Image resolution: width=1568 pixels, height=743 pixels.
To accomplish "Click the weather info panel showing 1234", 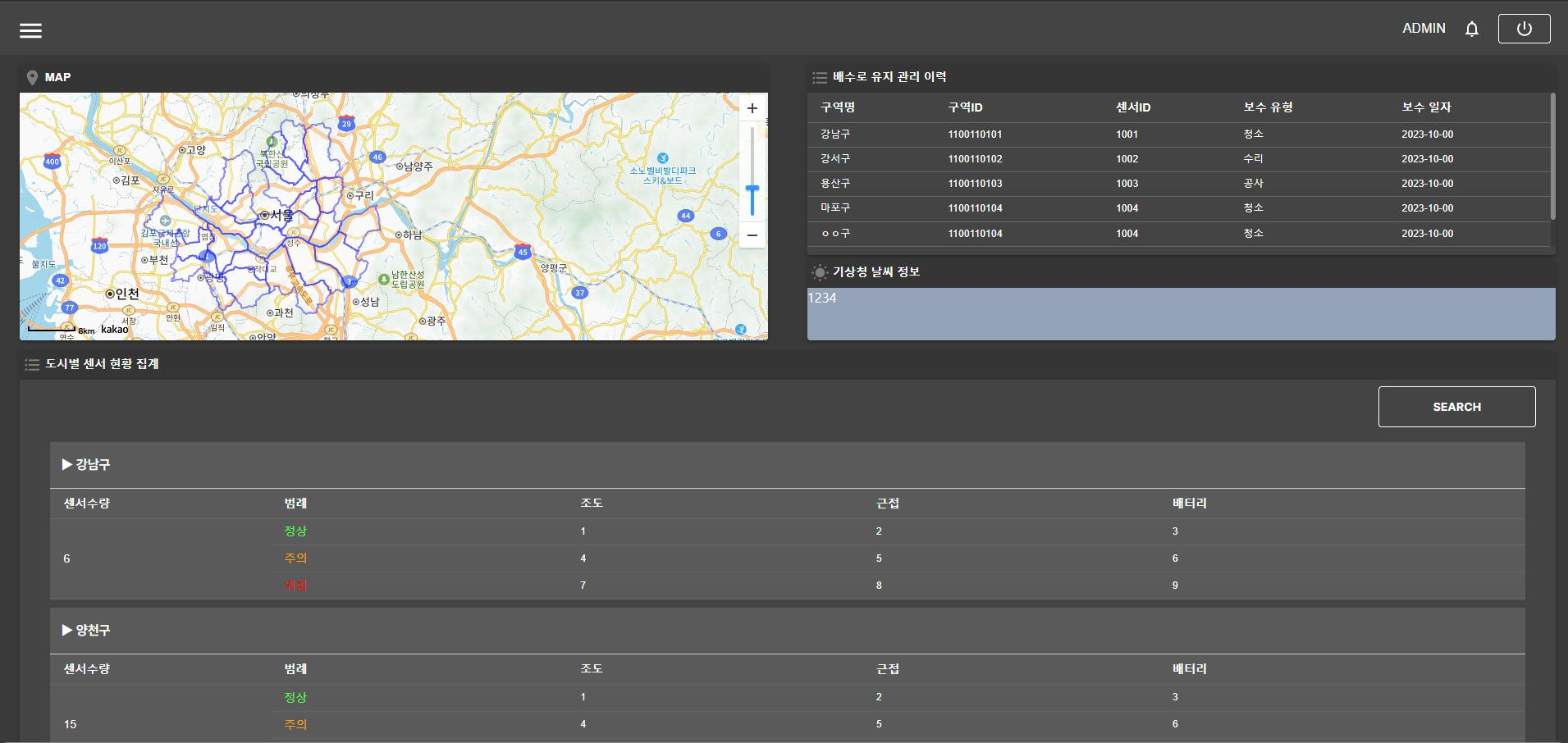I will 1181,314.
